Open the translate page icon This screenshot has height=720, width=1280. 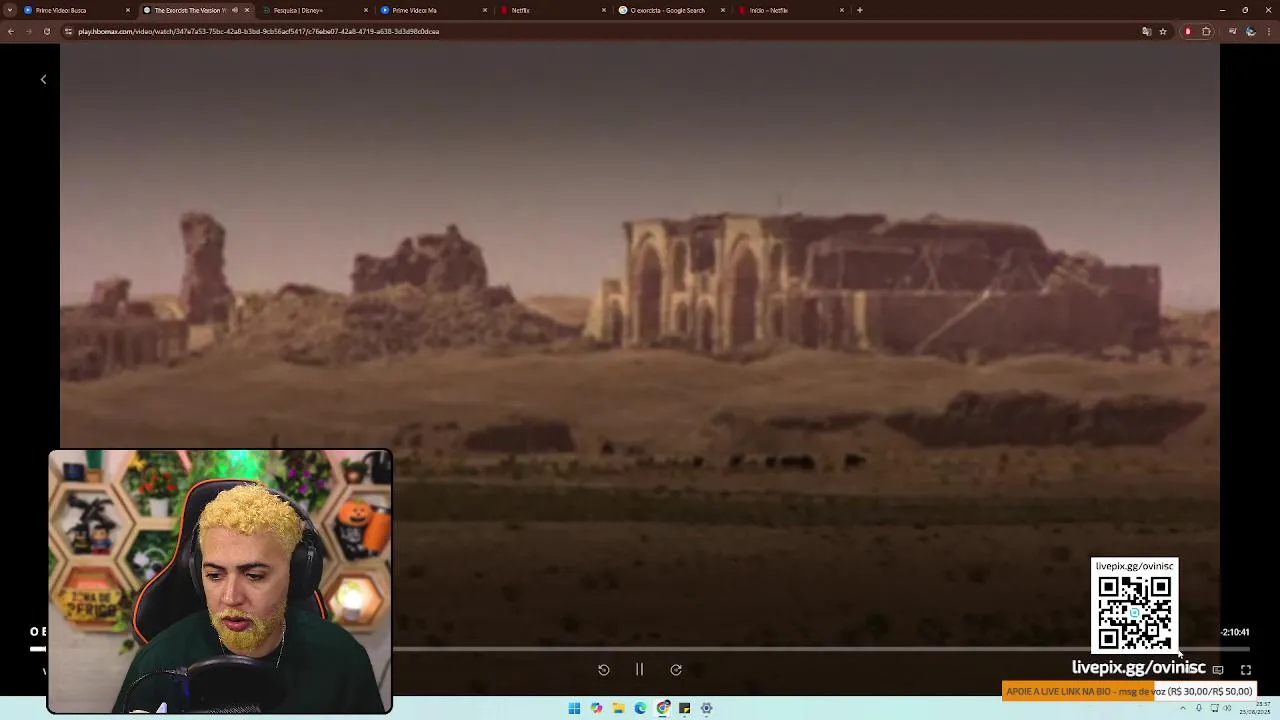pyautogui.click(x=1146, y=31)
